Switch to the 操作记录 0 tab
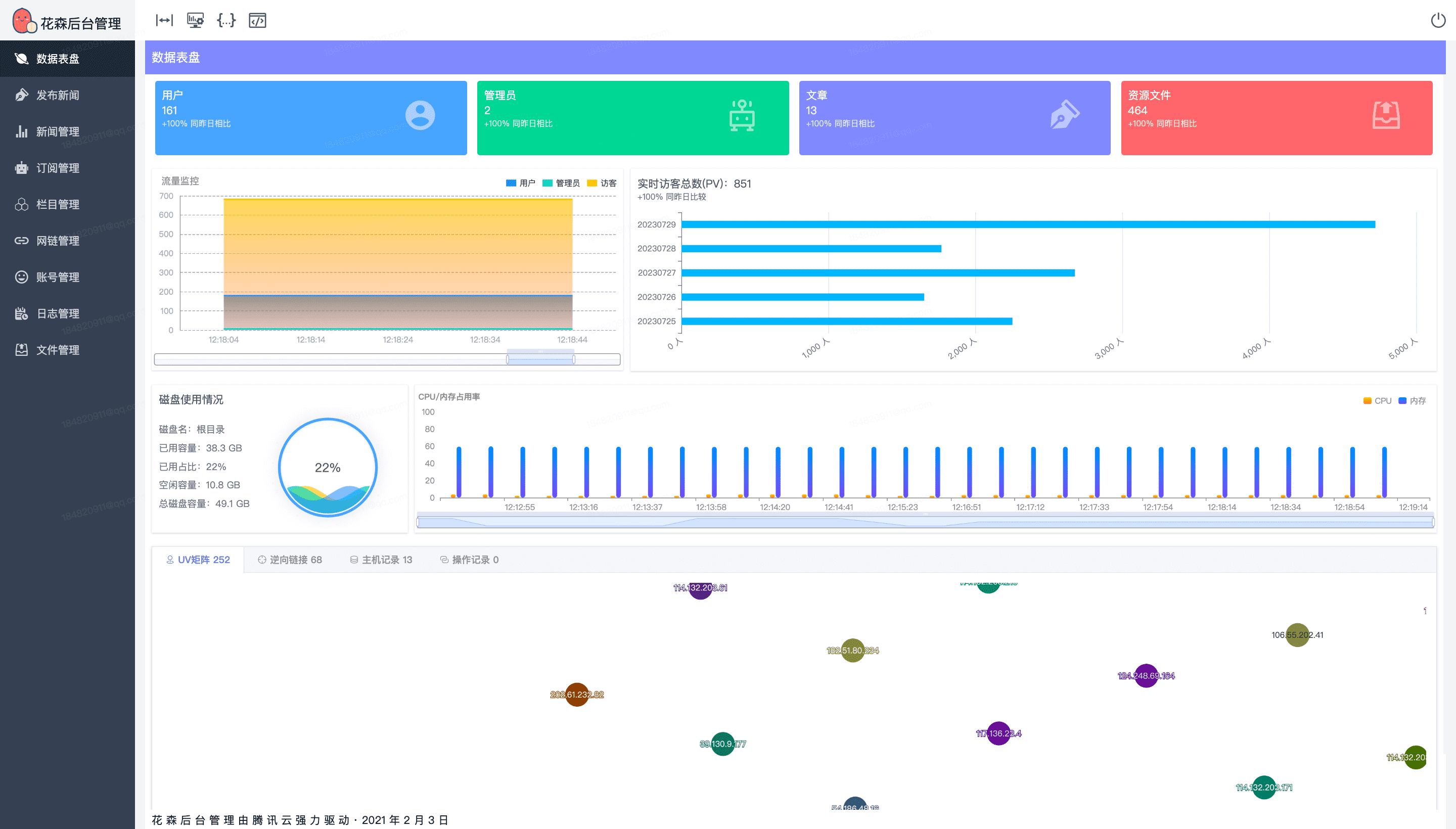 click(x=469, y=560)
